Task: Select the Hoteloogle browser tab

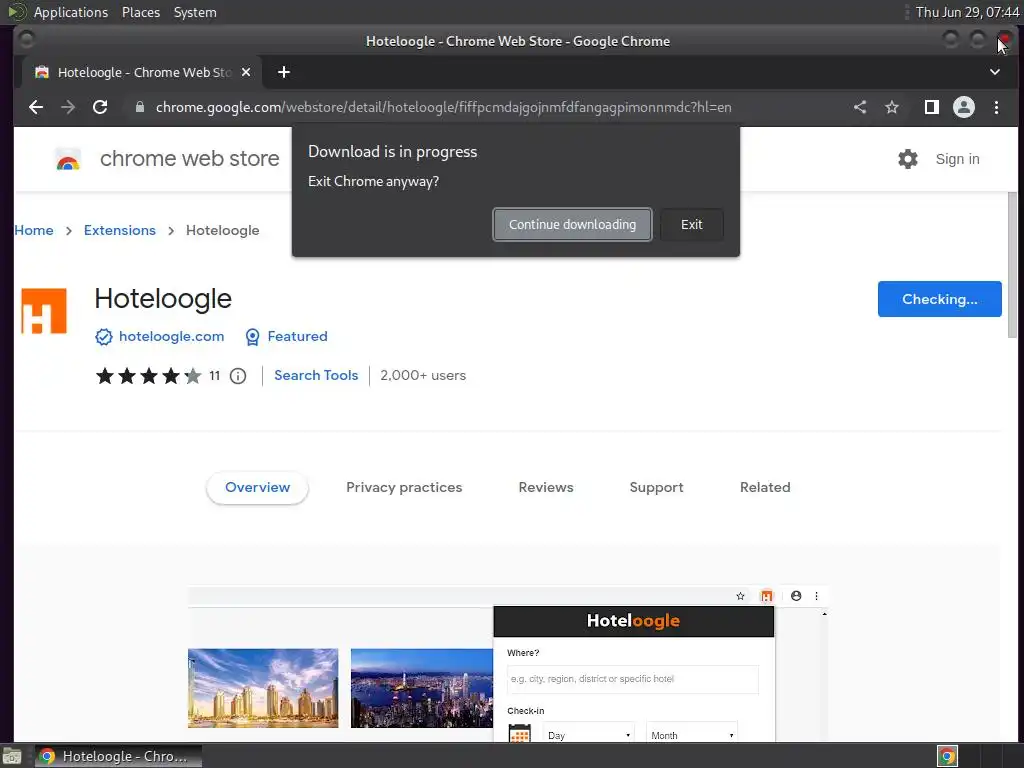Action: [x=142, y=72]
